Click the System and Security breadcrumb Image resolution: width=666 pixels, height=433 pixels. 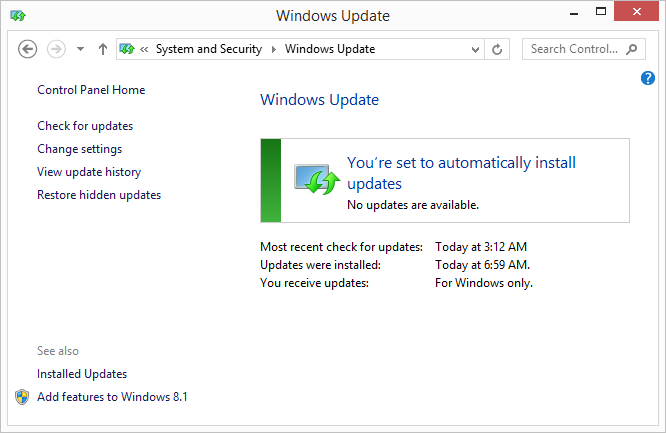(x=209, y=49)
